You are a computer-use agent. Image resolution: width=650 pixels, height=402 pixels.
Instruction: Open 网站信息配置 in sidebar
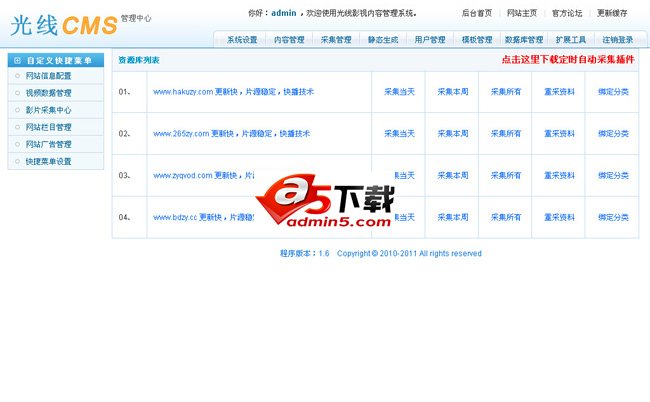click(49, 76)
